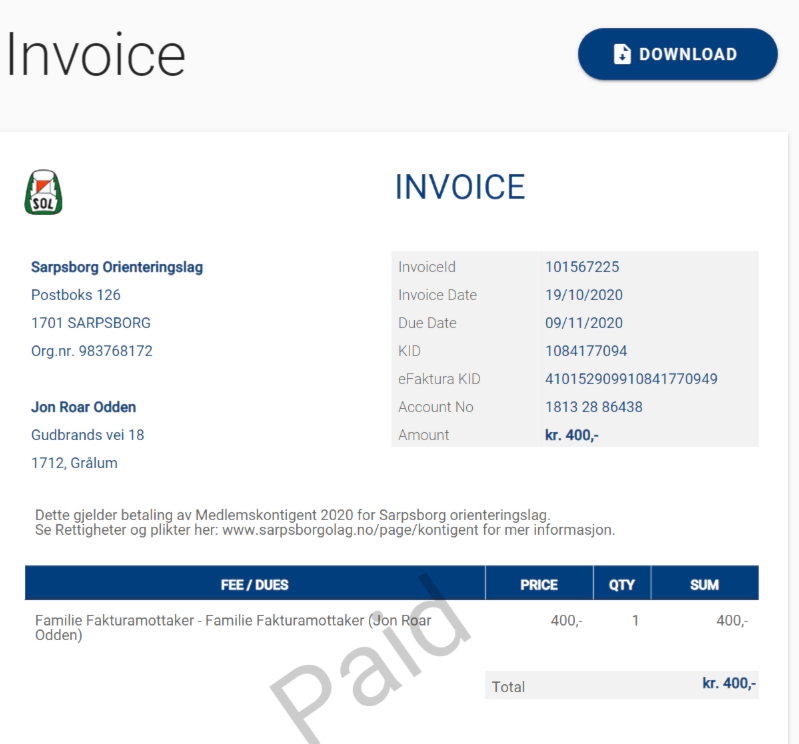Click the PRICE column header

point(539,584)
